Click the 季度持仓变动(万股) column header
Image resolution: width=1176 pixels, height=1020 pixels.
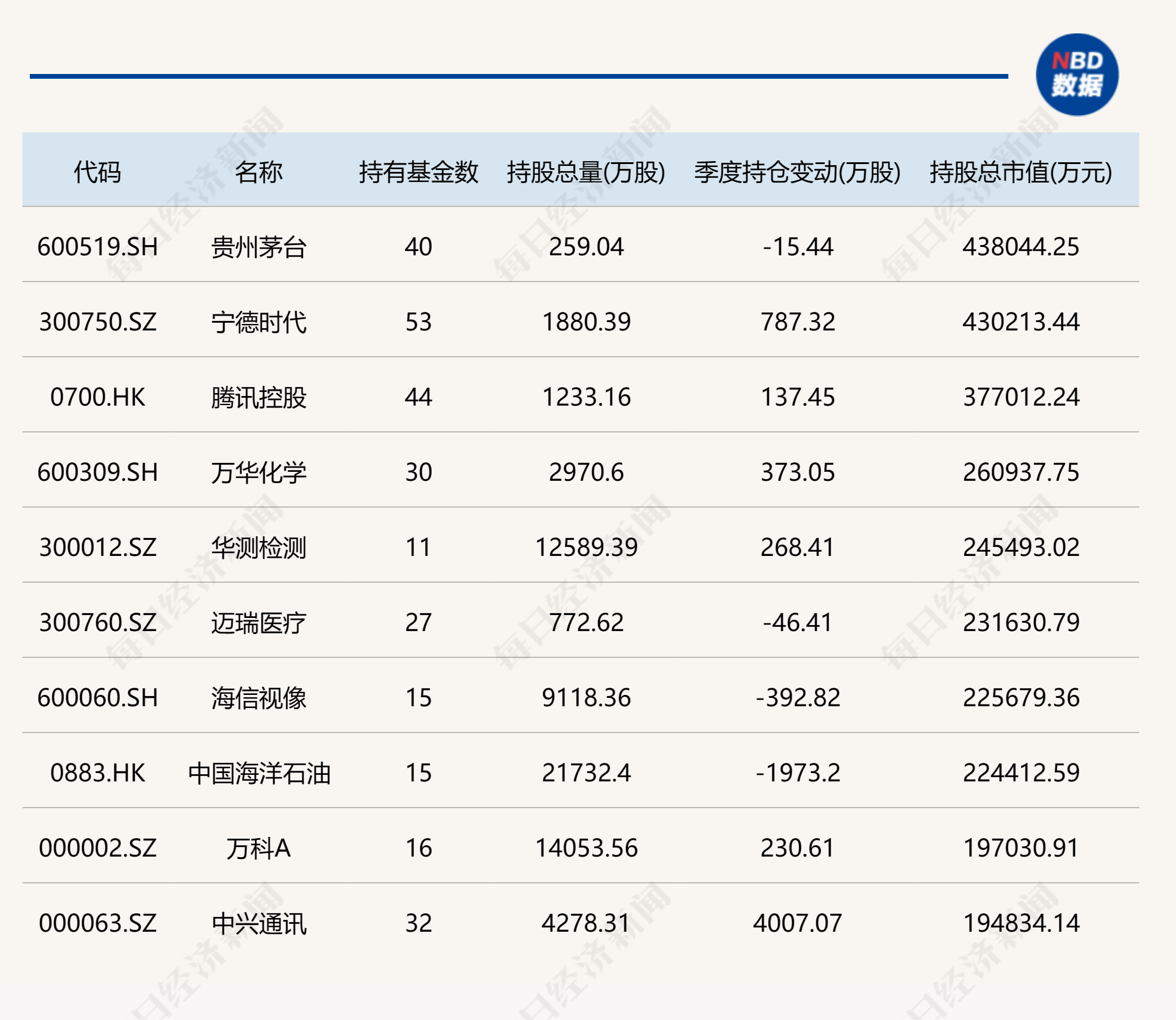click(797, 172)
